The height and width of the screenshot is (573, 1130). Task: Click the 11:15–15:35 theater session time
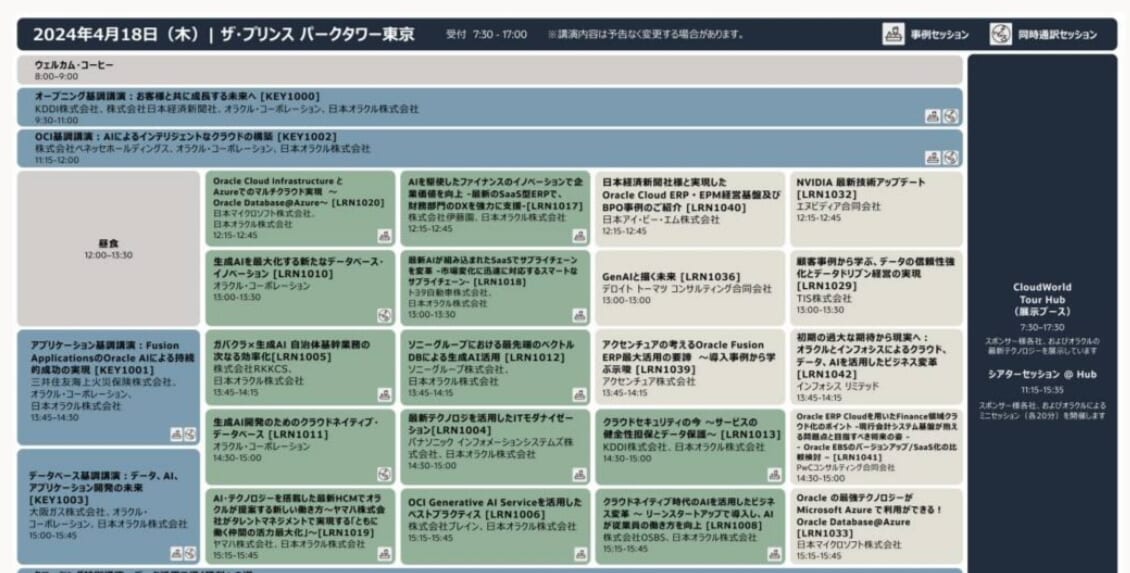click(x=1042, y=390)
